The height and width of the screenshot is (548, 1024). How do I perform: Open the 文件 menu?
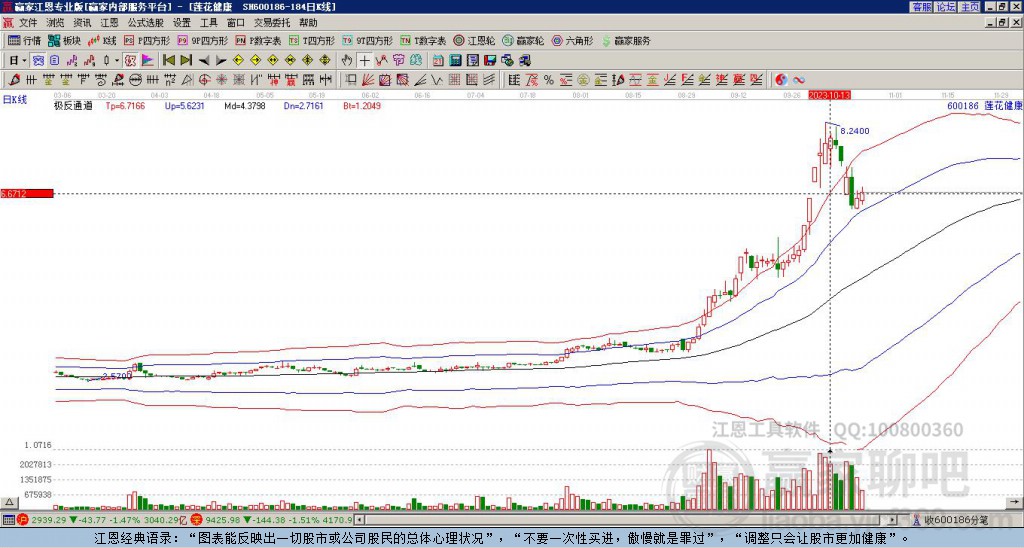(28, 23)
